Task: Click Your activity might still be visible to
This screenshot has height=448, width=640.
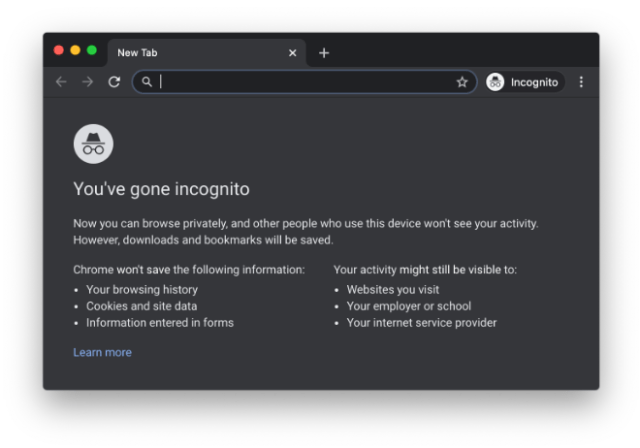Action: tap(425, 270)
